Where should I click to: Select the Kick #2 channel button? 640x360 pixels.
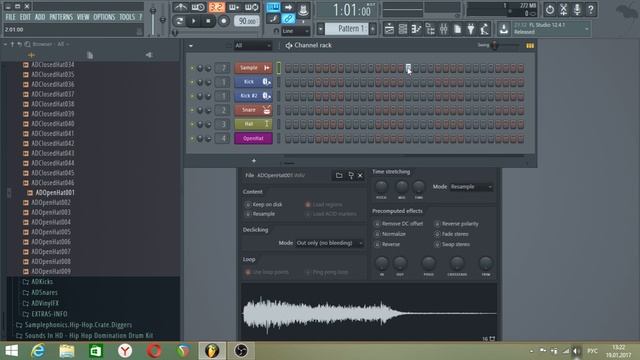click(253, 96)
